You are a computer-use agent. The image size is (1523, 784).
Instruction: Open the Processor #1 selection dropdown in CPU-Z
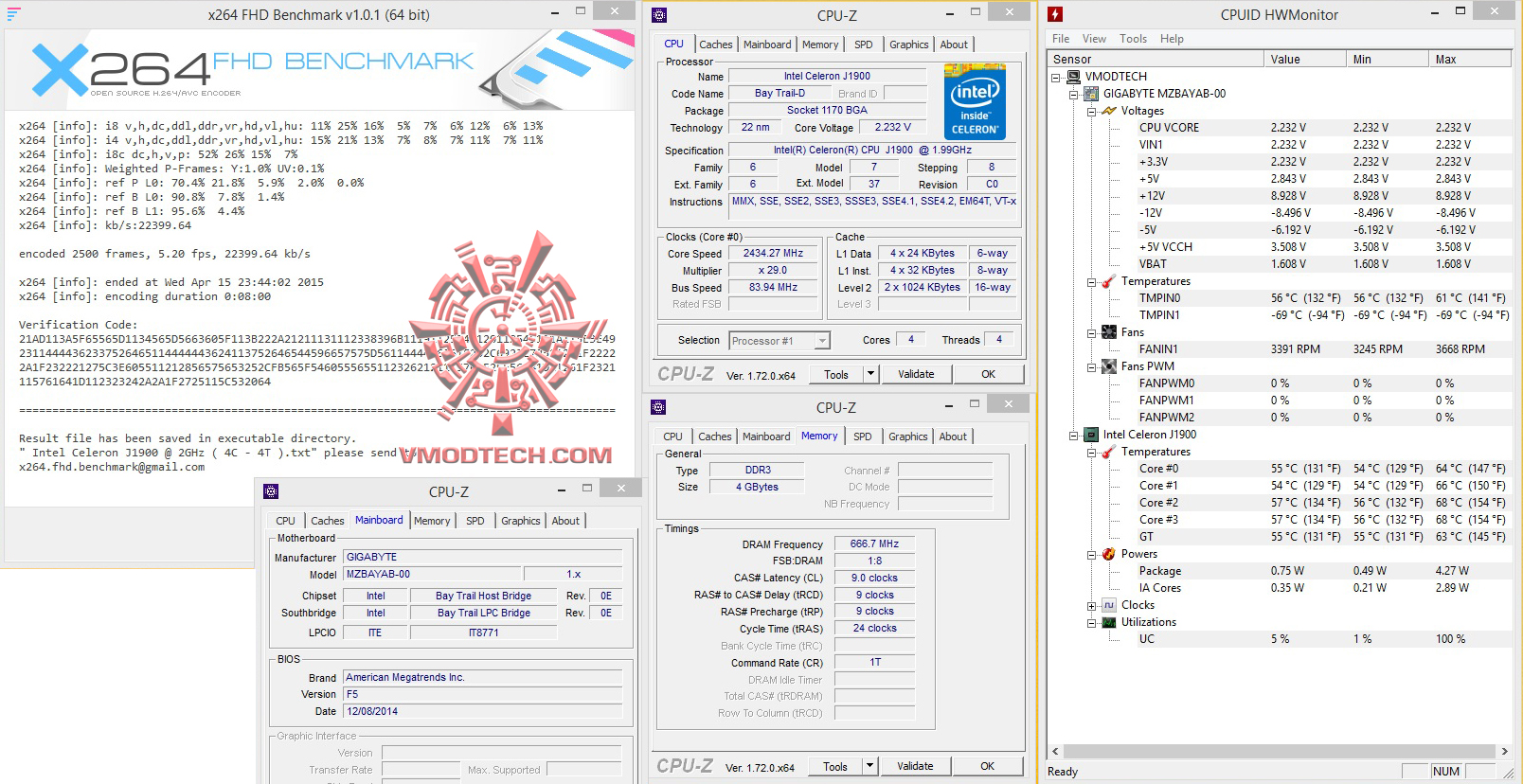(x=822, y=340)
